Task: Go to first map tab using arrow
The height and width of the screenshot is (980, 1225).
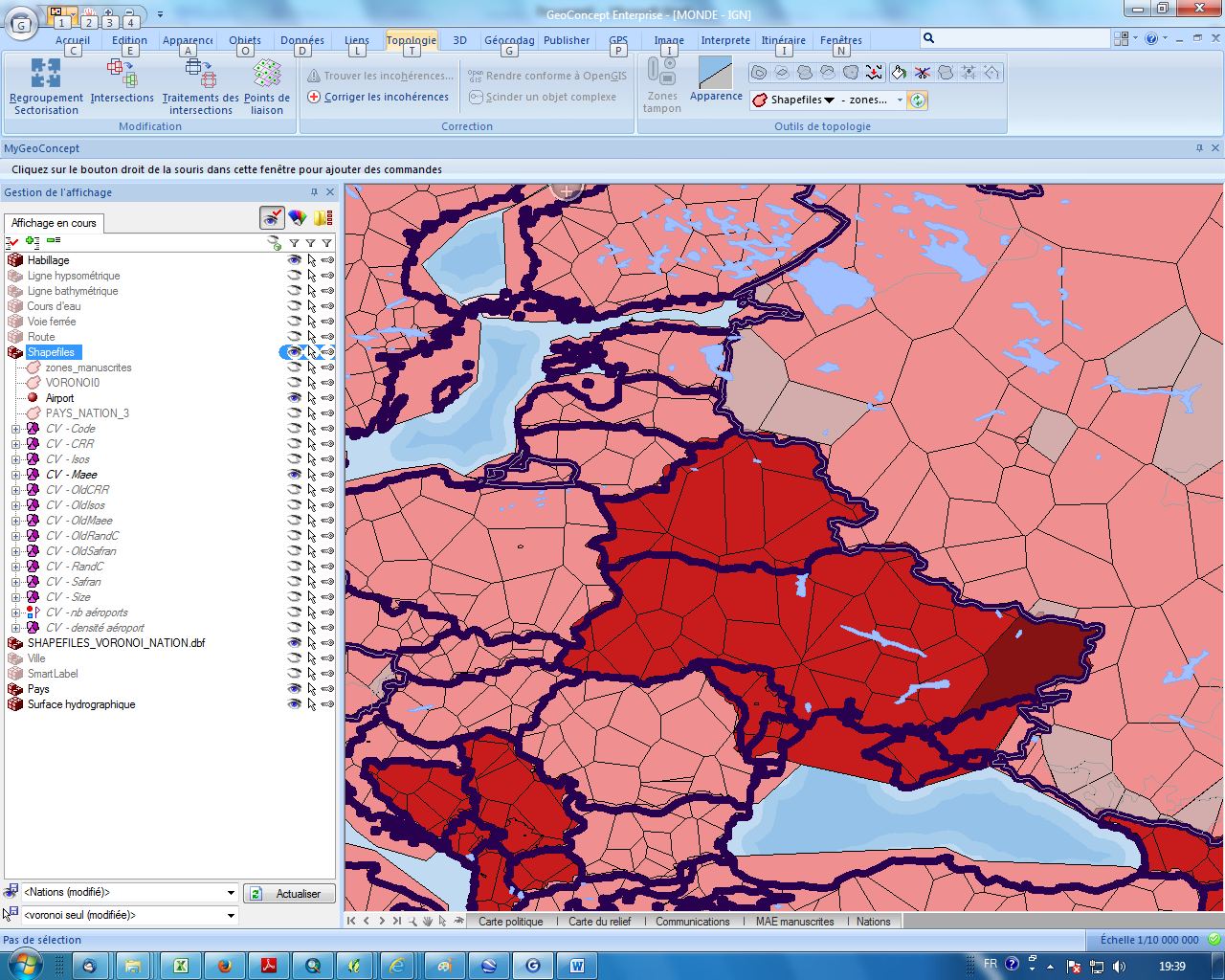Action: (x=351, y=921)
